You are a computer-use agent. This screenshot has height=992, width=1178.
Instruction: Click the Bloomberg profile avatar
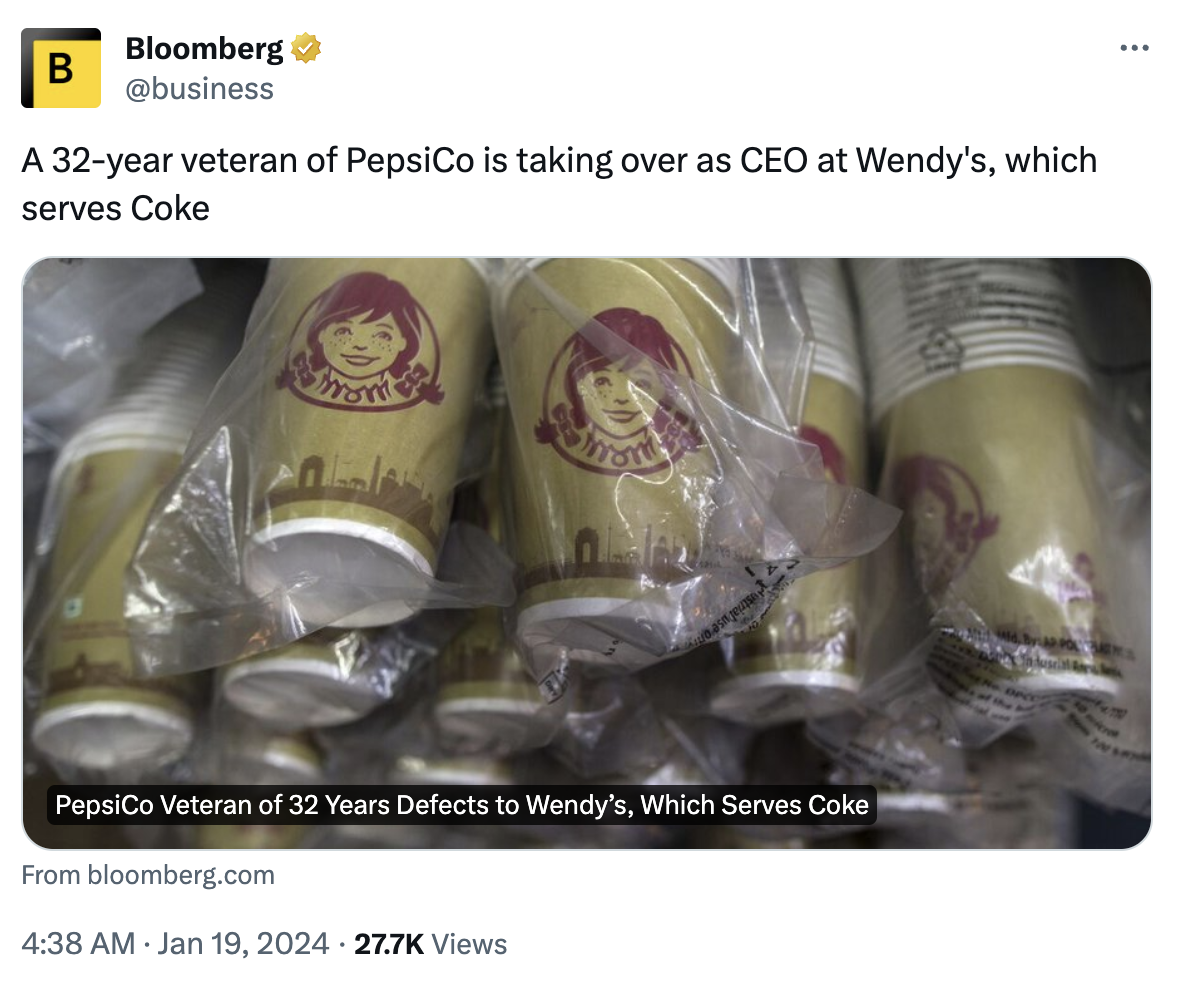click(61, 68)
